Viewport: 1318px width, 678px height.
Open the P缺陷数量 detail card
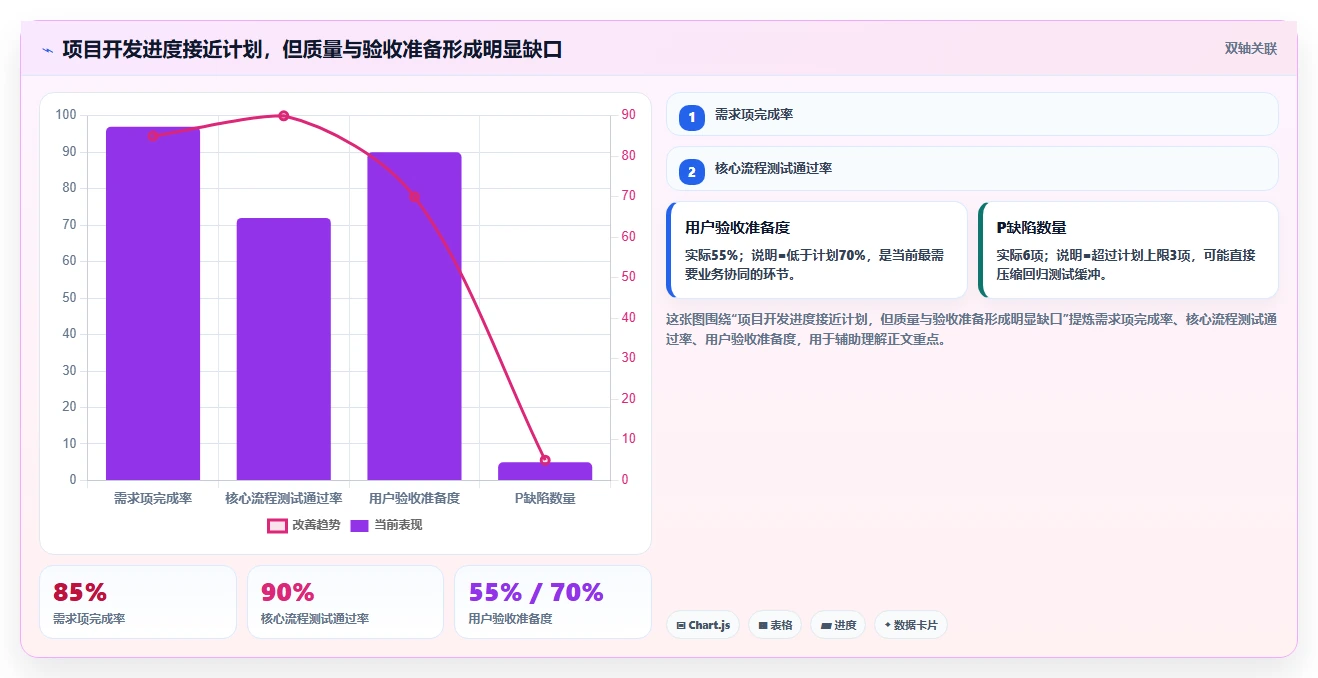point(1128,250)
